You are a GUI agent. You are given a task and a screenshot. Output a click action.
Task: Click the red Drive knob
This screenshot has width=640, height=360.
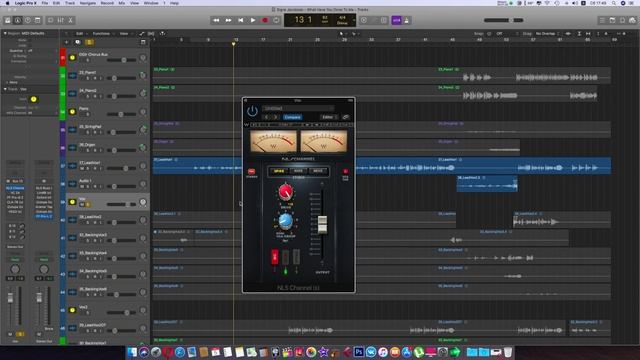click(286, 192)
